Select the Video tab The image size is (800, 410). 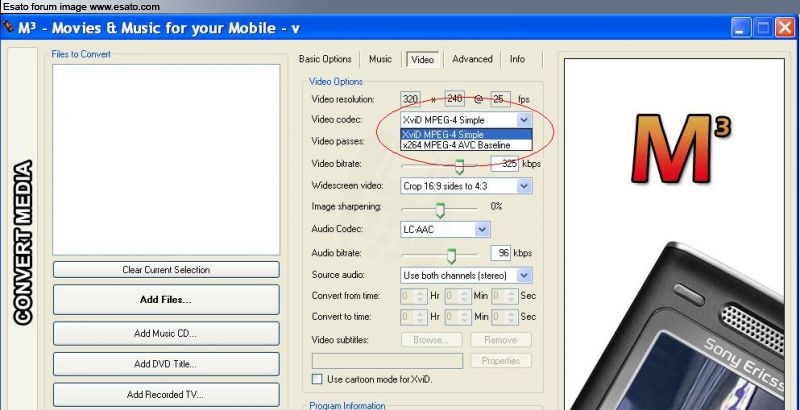422,59
